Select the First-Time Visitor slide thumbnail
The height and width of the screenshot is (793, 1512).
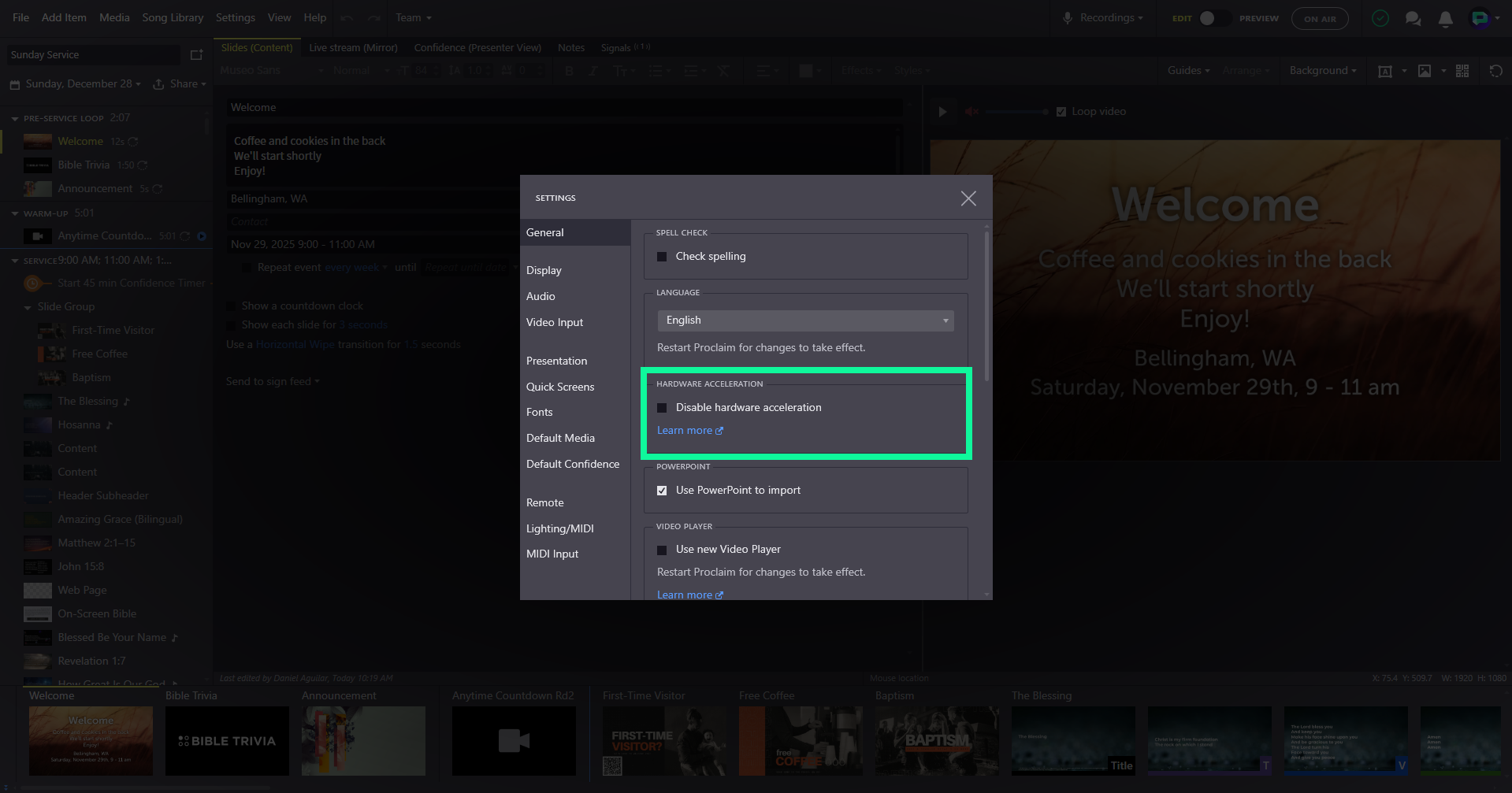(x=664, y=741)
